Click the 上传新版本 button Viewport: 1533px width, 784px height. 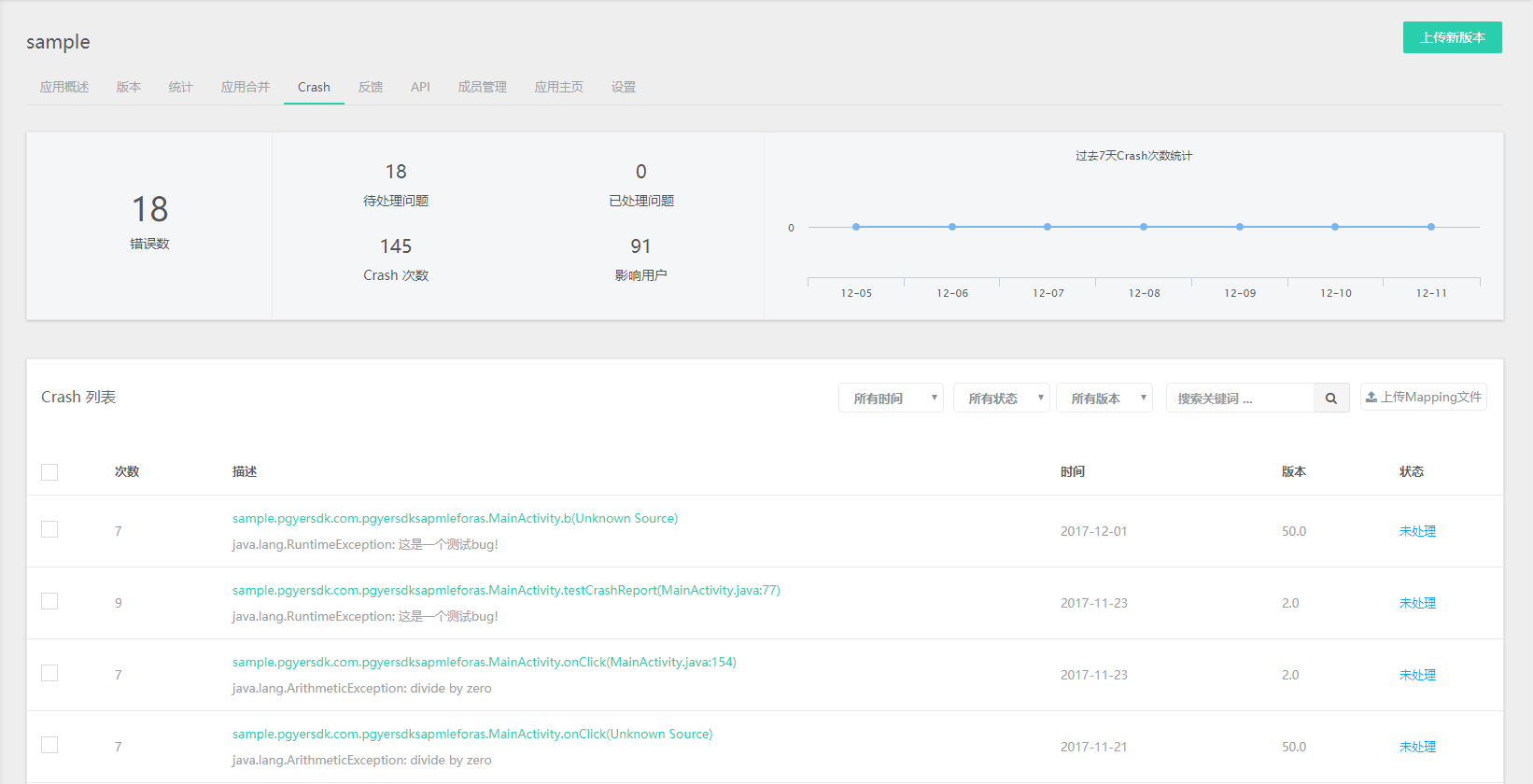click(1452, 37)
